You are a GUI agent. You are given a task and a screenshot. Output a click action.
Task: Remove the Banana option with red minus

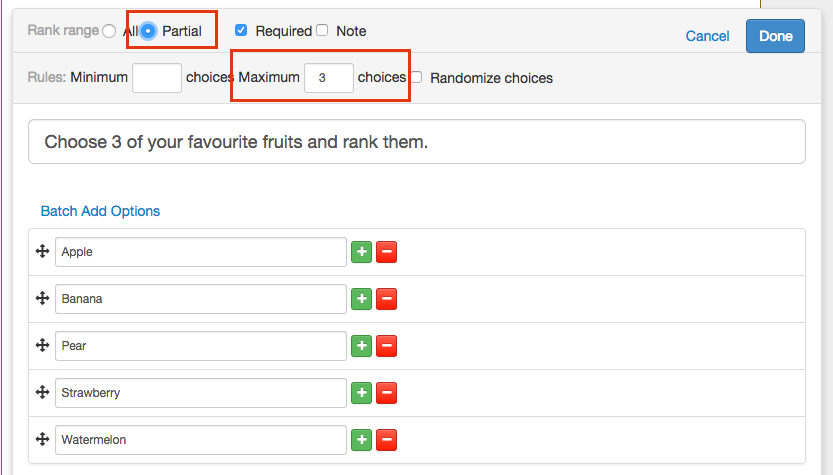click(386, 299)
